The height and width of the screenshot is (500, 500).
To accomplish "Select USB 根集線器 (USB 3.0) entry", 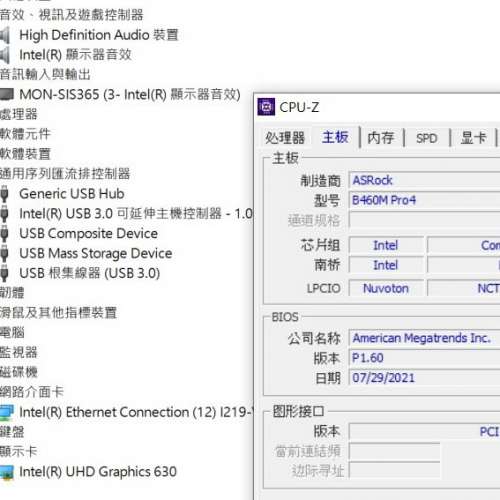I will pos(90,273).
